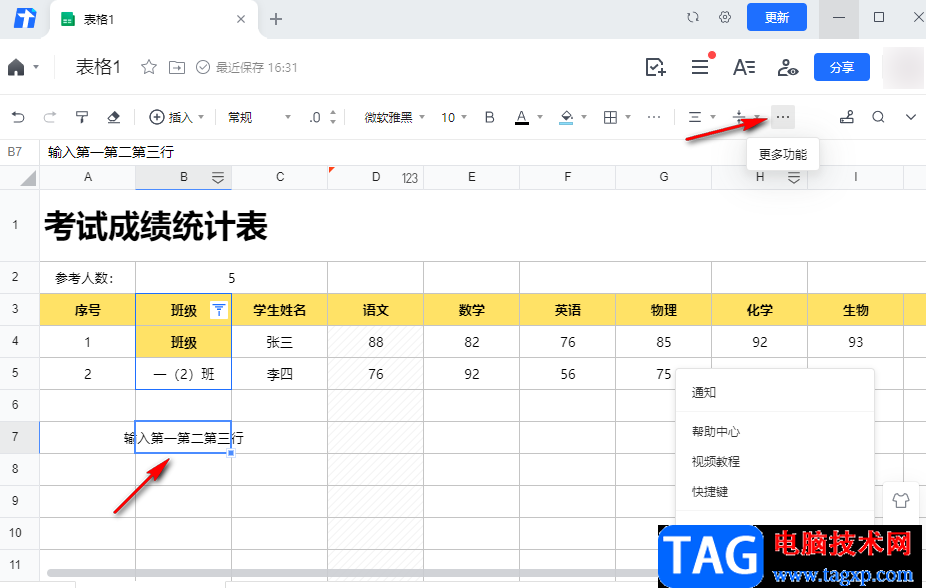Open the text format A icon
This screenshot has height=588, width=926.
pos(744,67)
